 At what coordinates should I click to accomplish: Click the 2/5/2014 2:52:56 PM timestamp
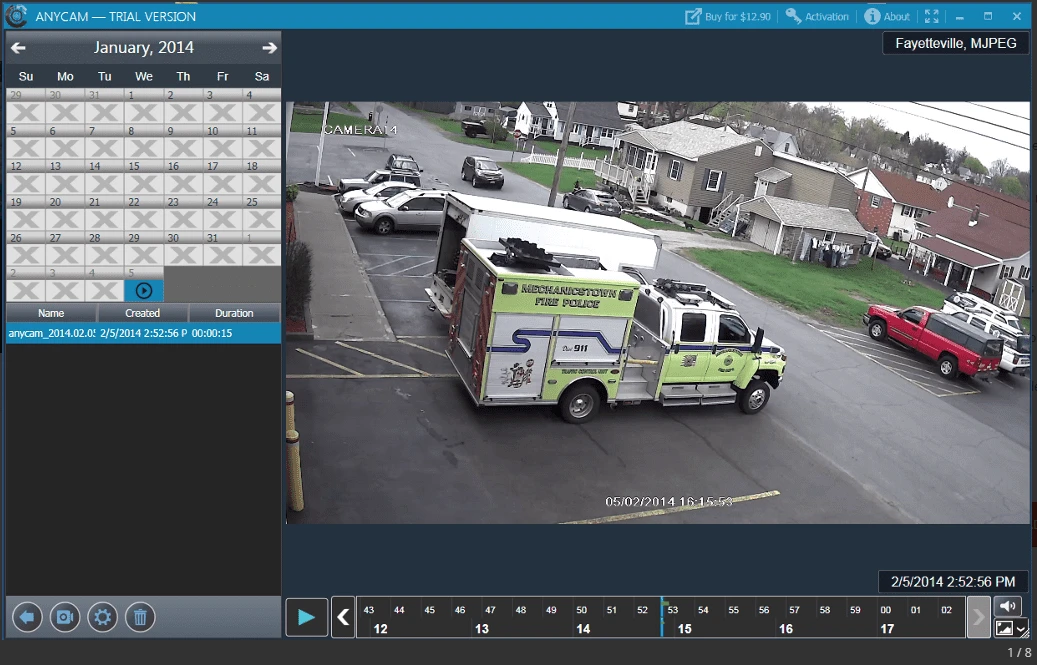953,582
